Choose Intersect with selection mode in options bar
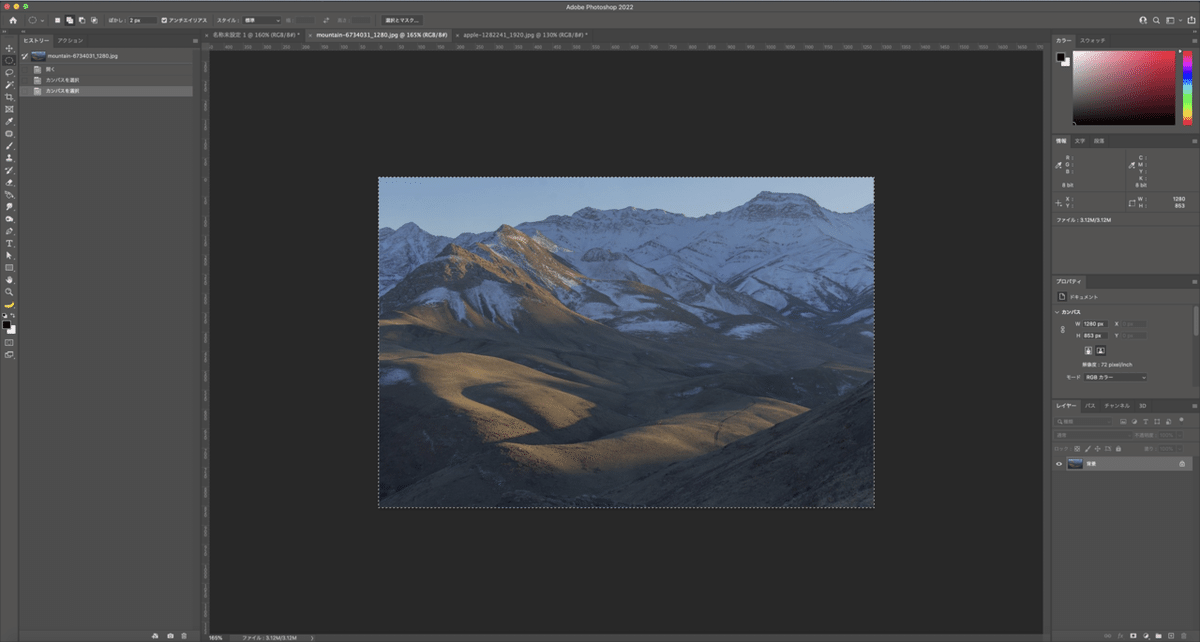Screen dimensions: 1200x642 point(94,20)
